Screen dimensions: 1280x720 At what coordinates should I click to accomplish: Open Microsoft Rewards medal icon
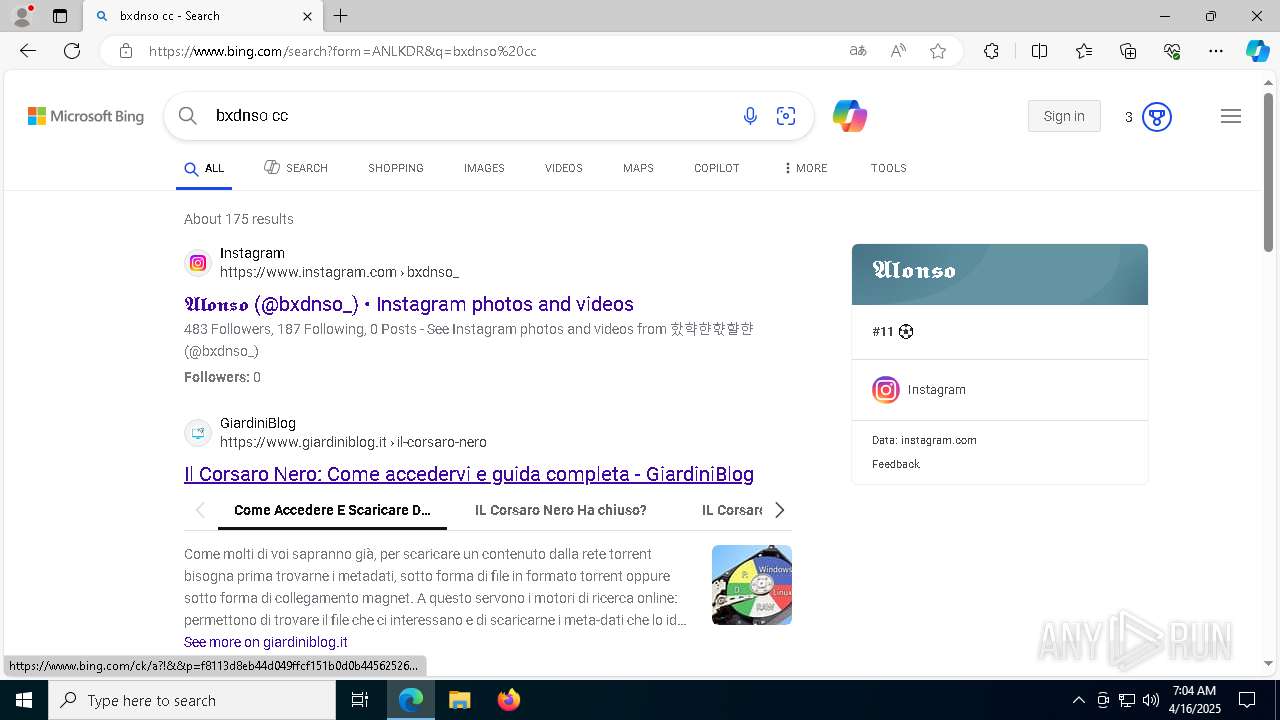1156,117
